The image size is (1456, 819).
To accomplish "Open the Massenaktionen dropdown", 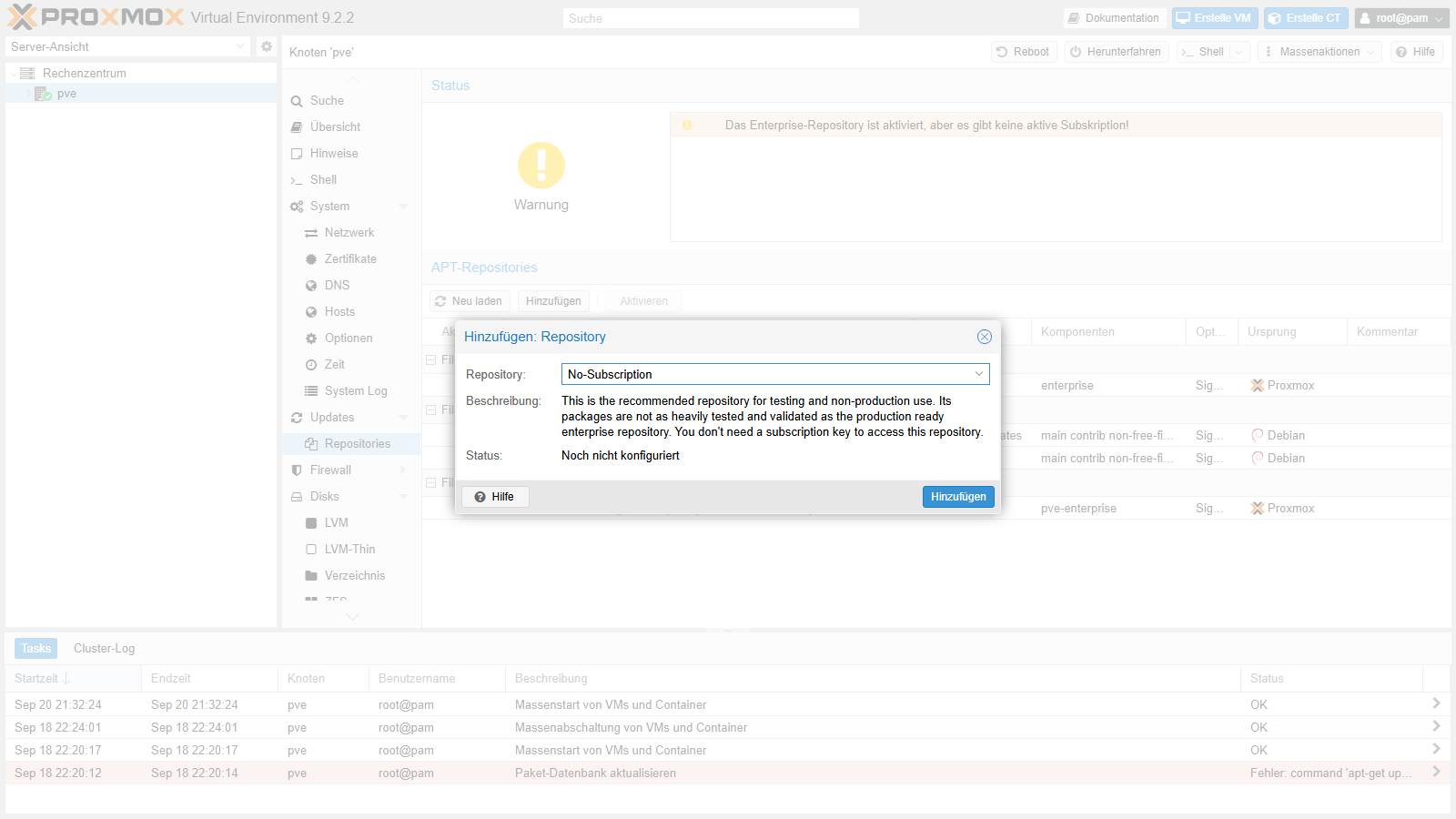I will pyautogui.click(x=1319, y=52).
